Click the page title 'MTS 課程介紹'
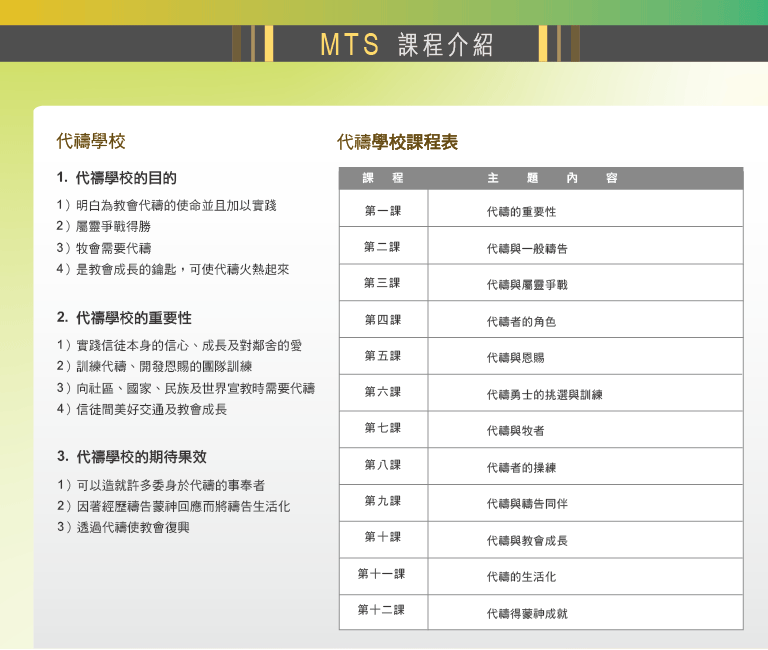768x650 pixels. pyautogui.click(x=407, y=45)
